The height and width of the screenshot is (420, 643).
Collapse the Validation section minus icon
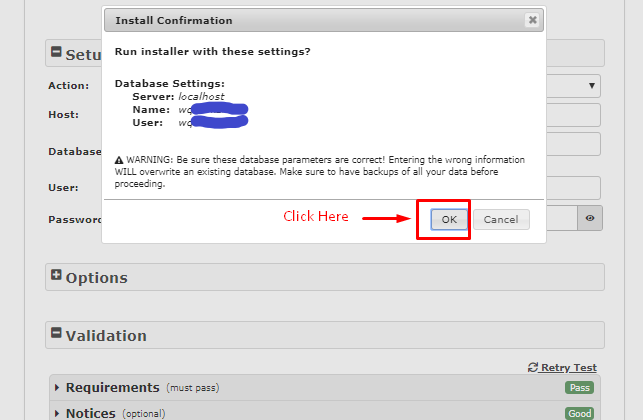56,333
